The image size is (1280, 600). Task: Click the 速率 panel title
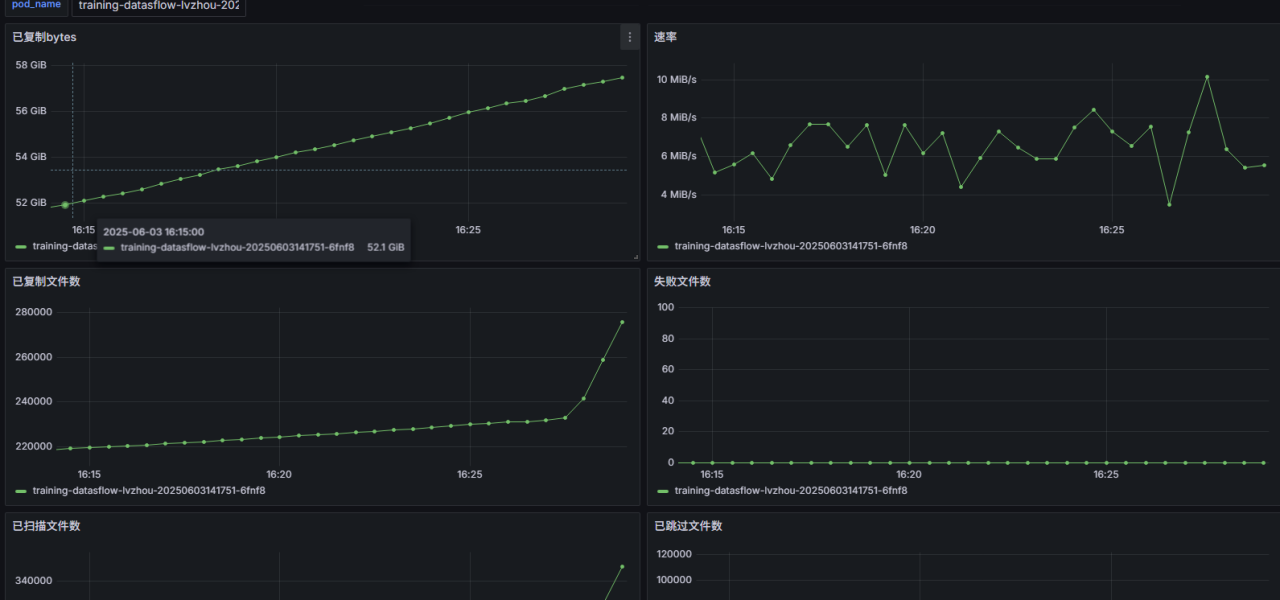(x=666, y=37)
